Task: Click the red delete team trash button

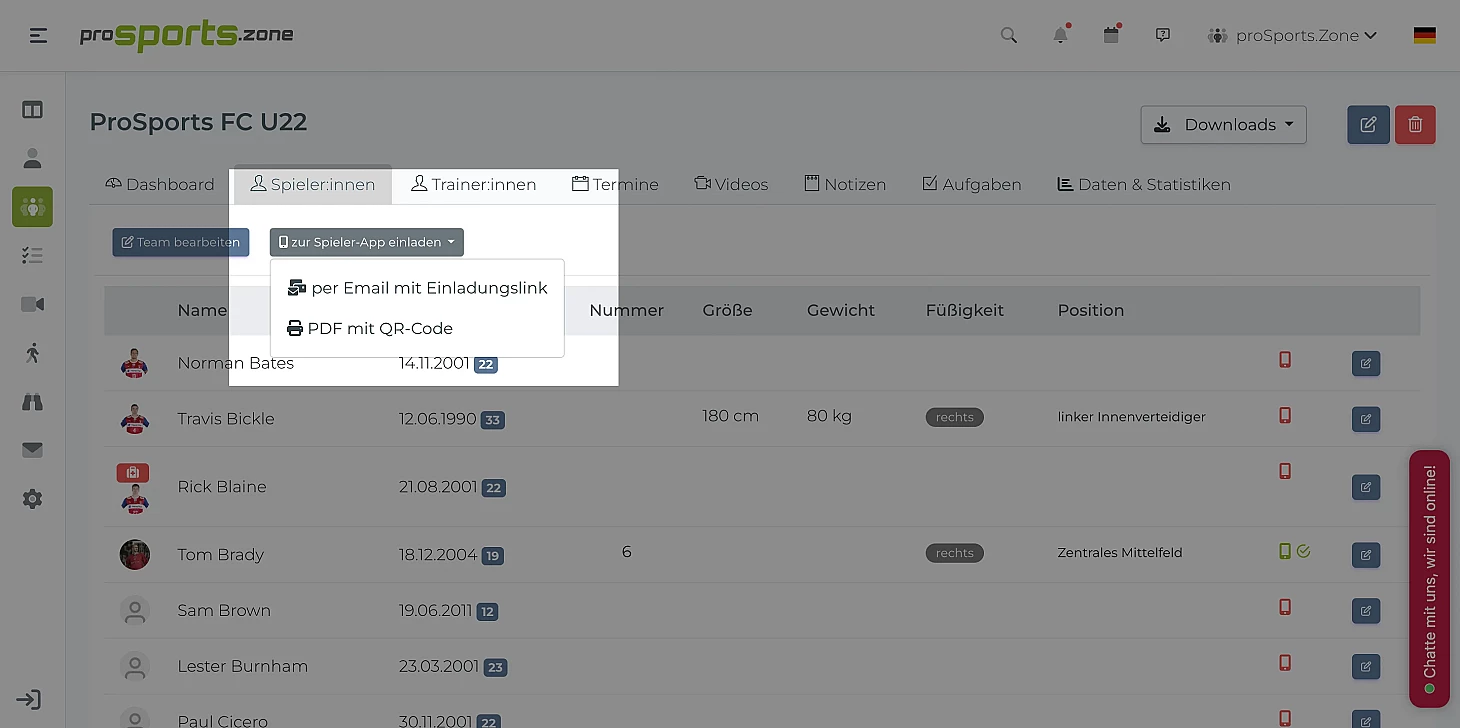Action: [x=1415, y=125]
